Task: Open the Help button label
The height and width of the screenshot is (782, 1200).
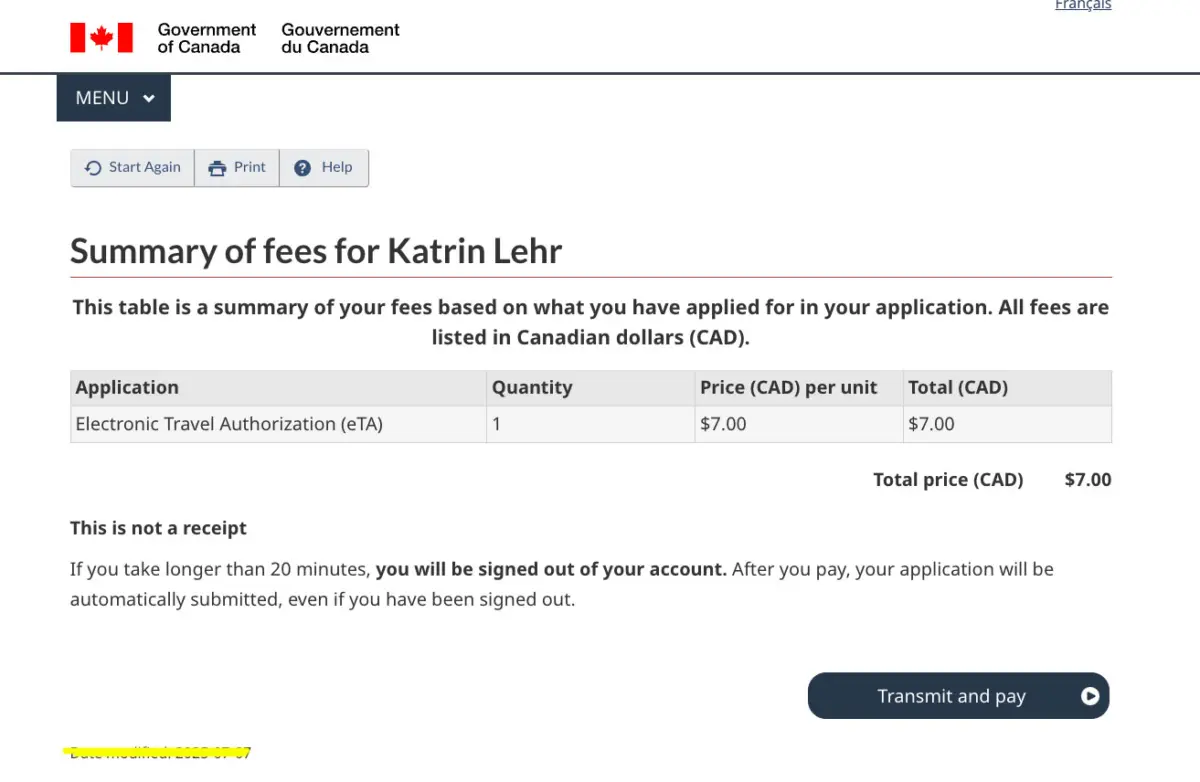Action: point(337,167)
